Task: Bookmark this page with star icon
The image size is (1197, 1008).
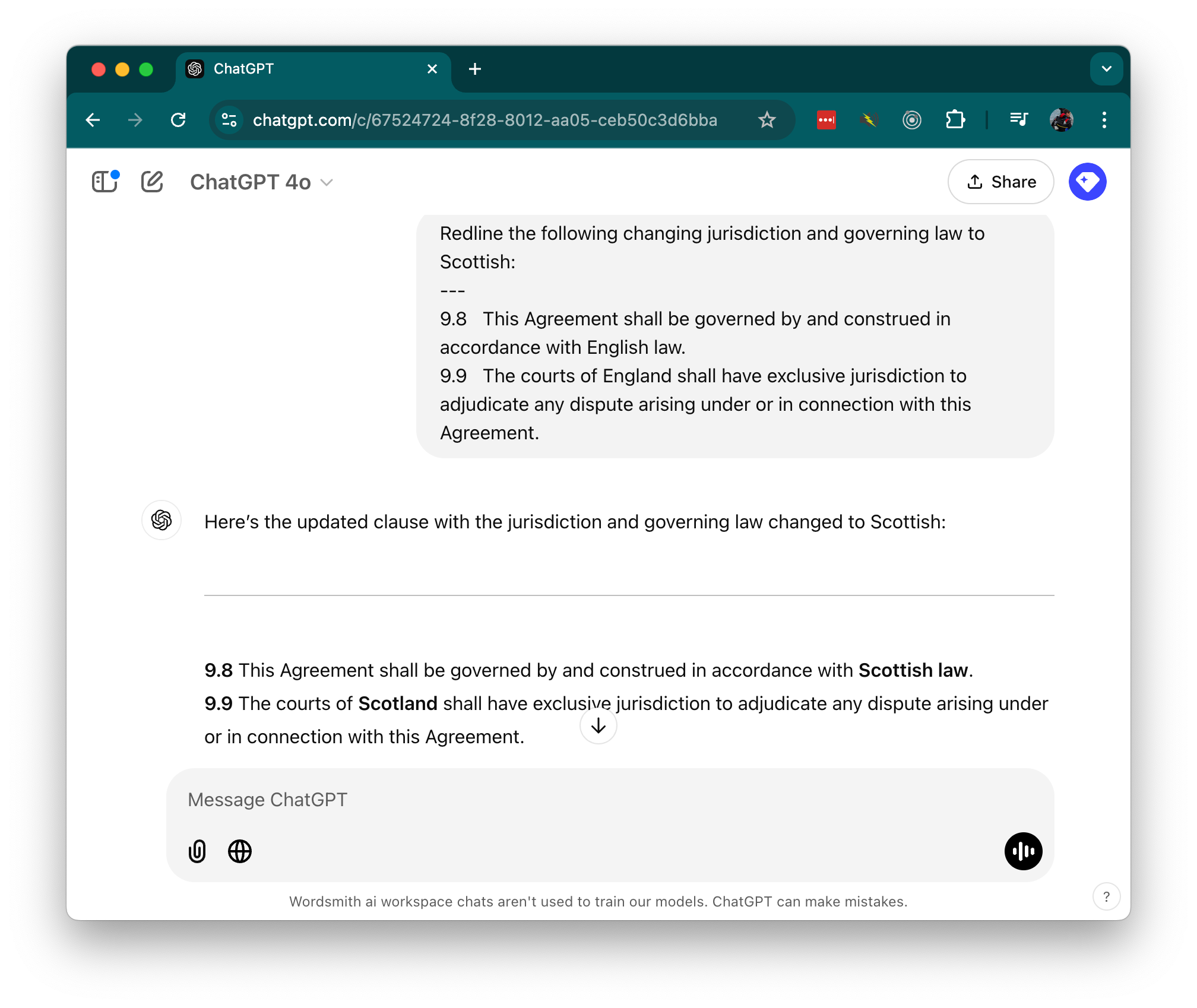Action: tap(767, 120)
